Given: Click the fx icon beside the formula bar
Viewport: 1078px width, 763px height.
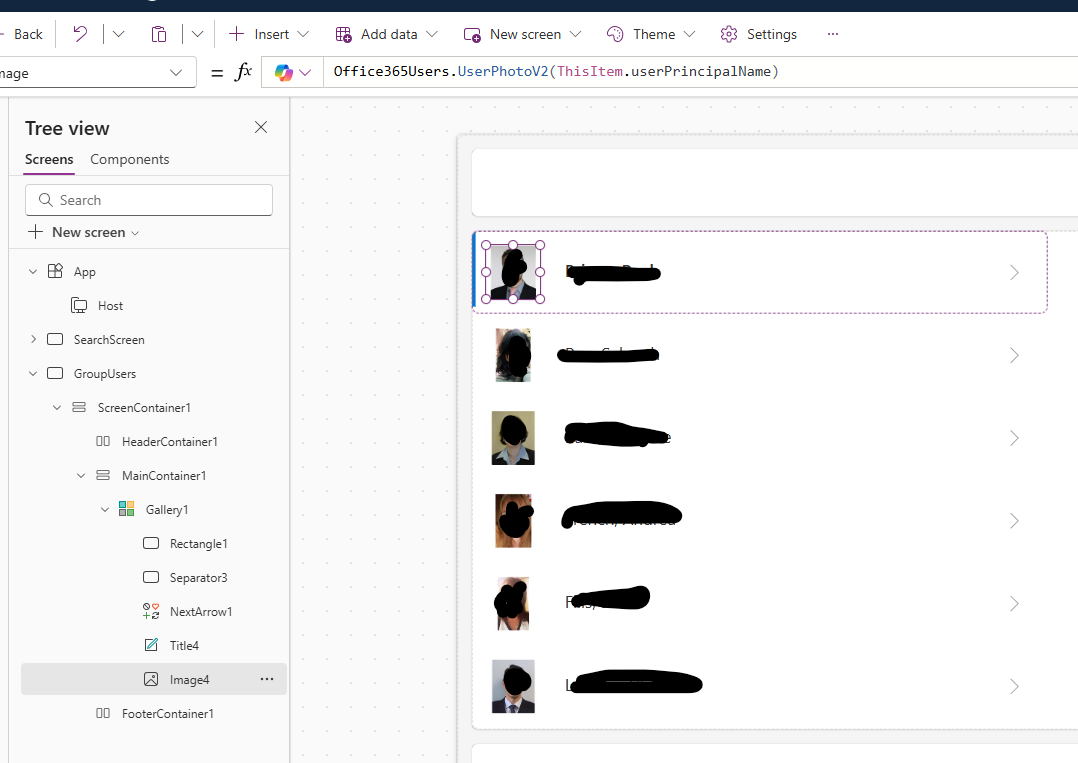Looking at the screenshot, I should (243, 71).
